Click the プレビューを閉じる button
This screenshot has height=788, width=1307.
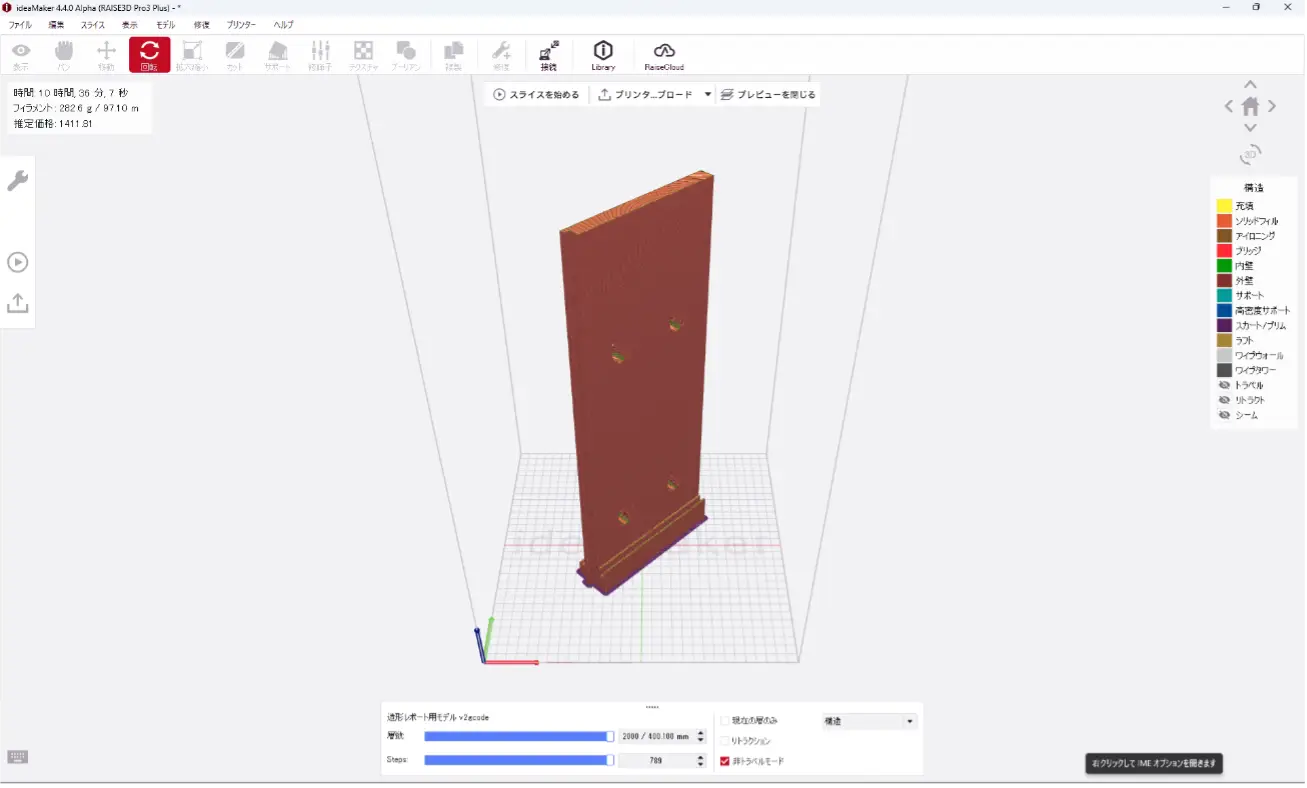(768, 95)
